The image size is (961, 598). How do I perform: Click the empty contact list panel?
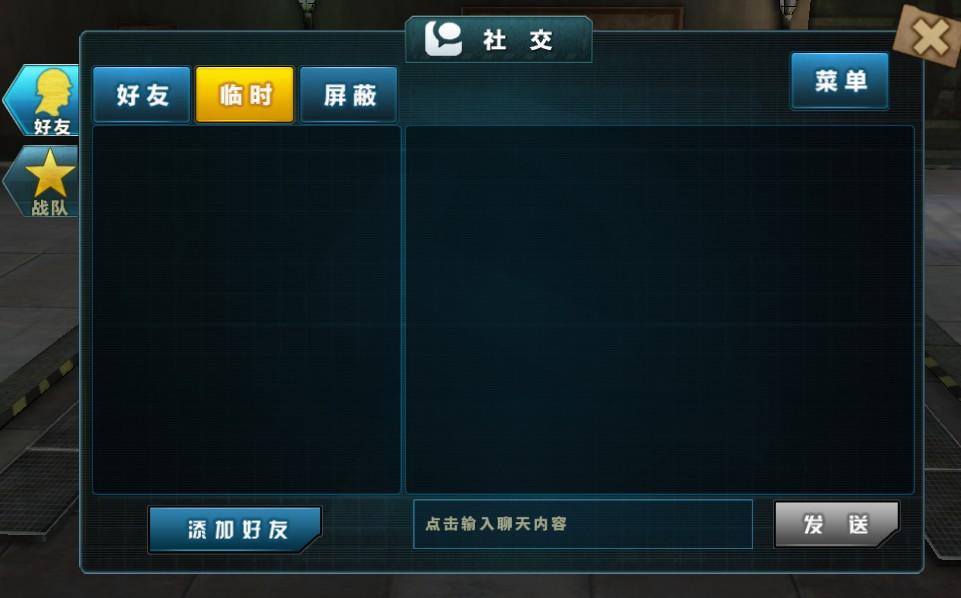(246, 309)
